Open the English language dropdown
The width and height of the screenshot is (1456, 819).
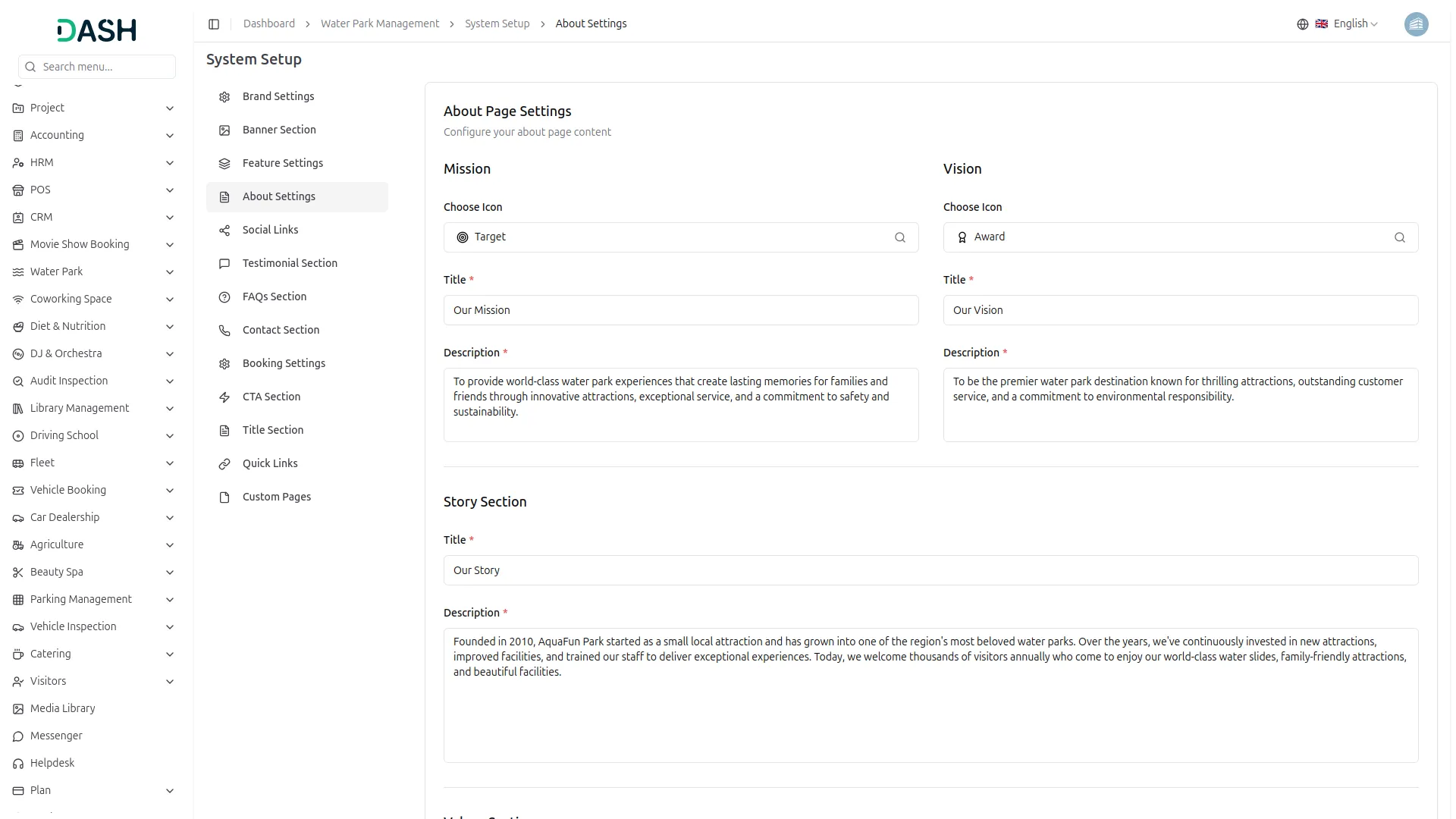point(1355,24)
